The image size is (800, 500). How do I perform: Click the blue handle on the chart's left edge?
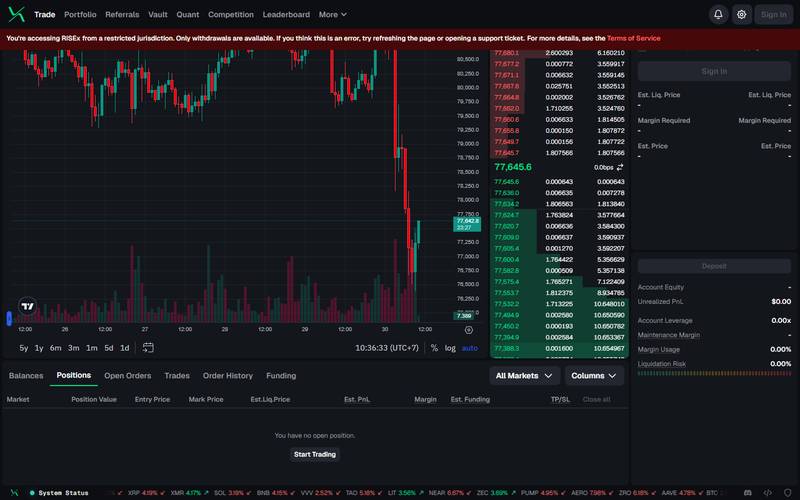pos(9,318)
